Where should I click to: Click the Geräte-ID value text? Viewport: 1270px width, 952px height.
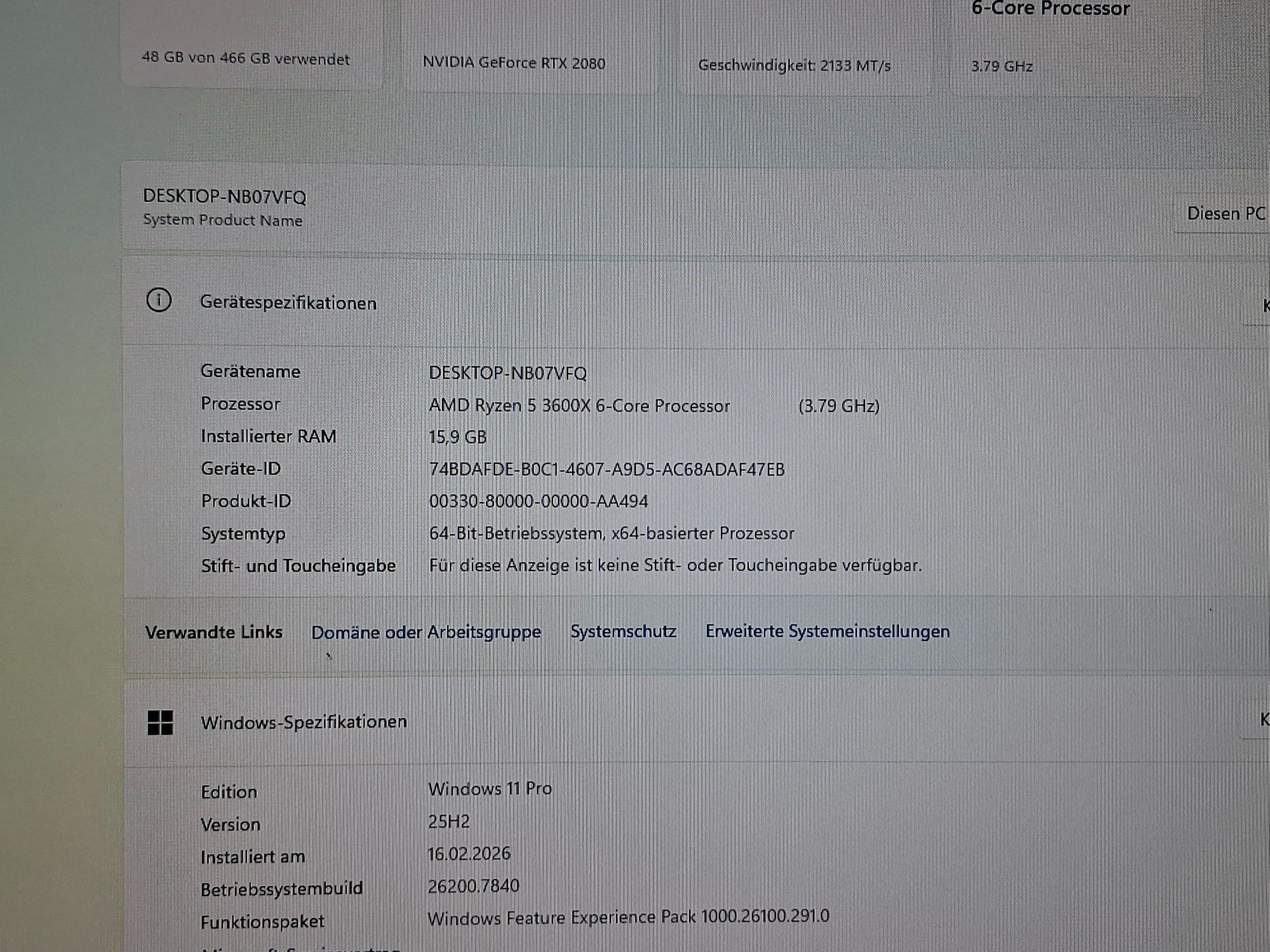tap(606, 470)
